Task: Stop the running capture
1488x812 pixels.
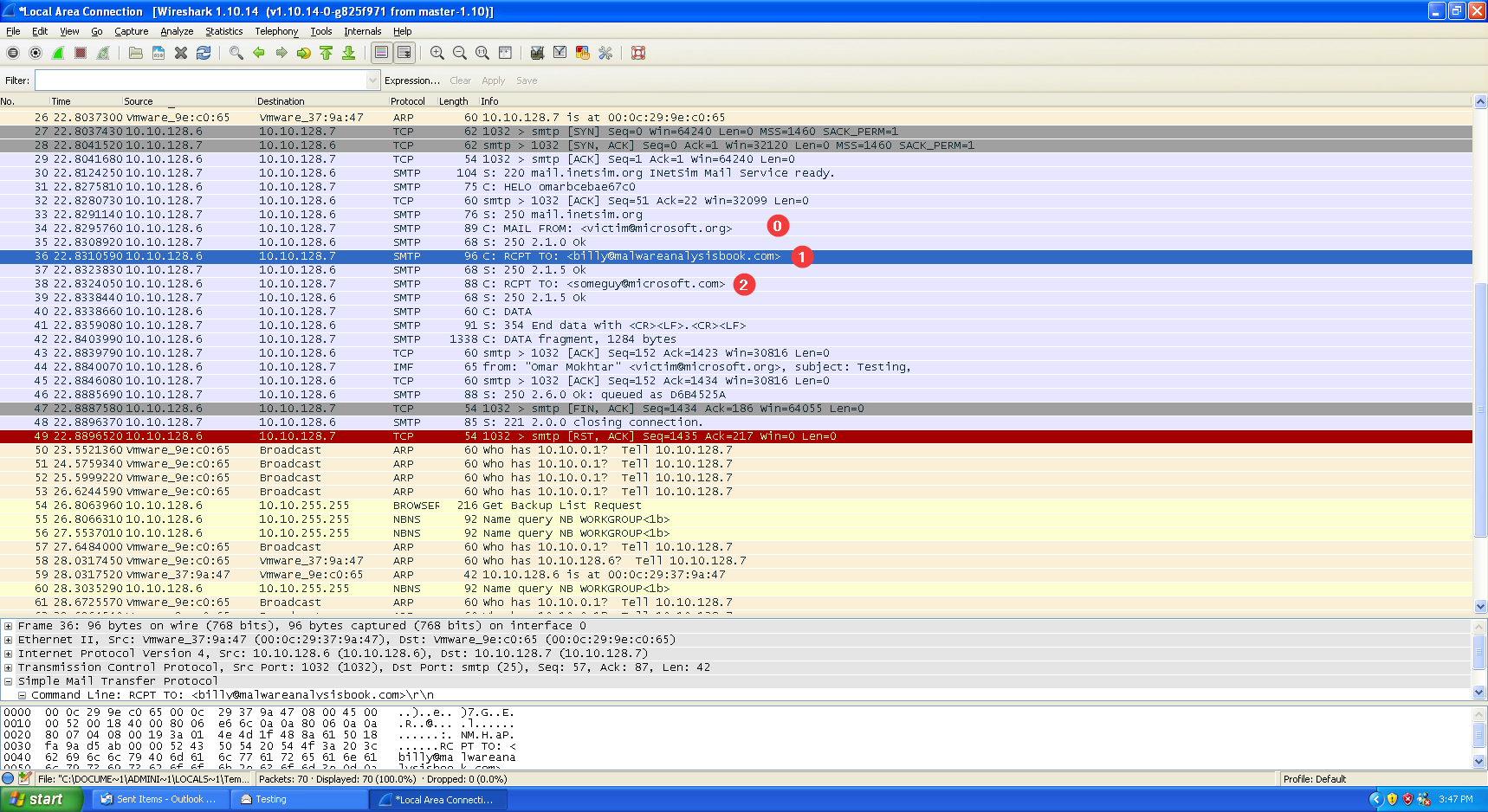Action: pyautogui.click(x=81, y=53)
